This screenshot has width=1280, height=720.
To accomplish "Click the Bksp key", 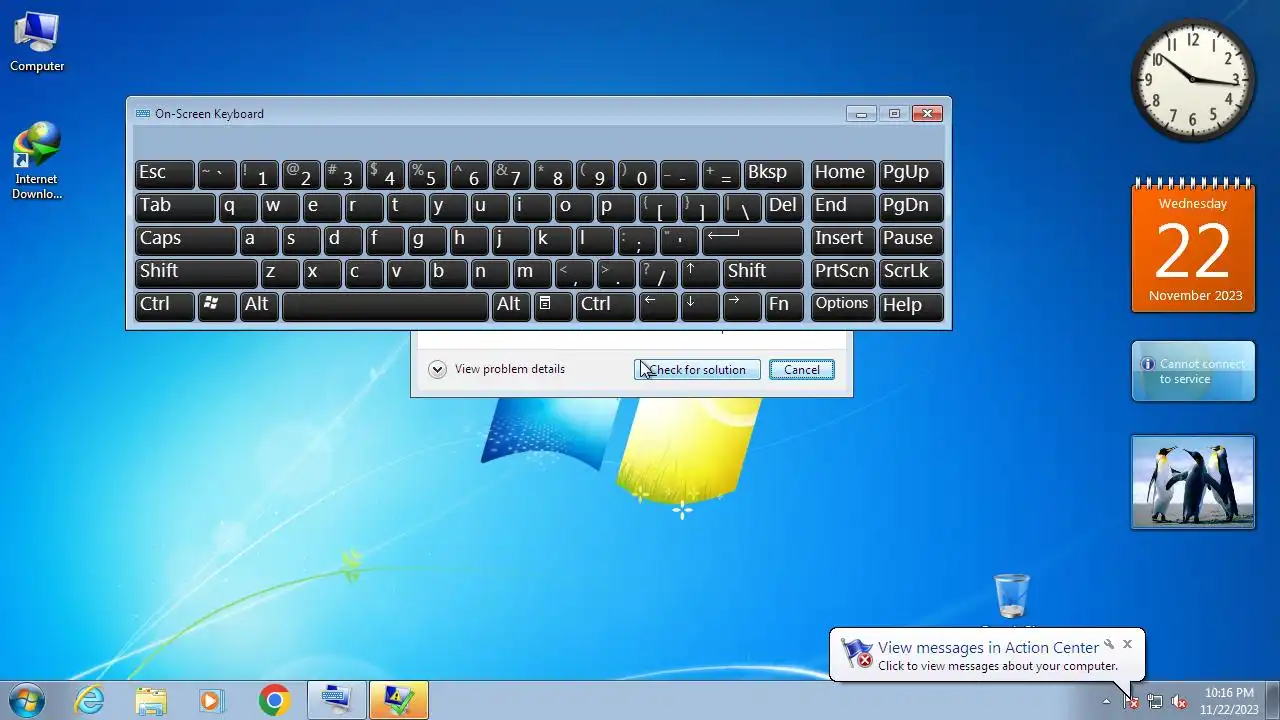I will tap(774, 173).
